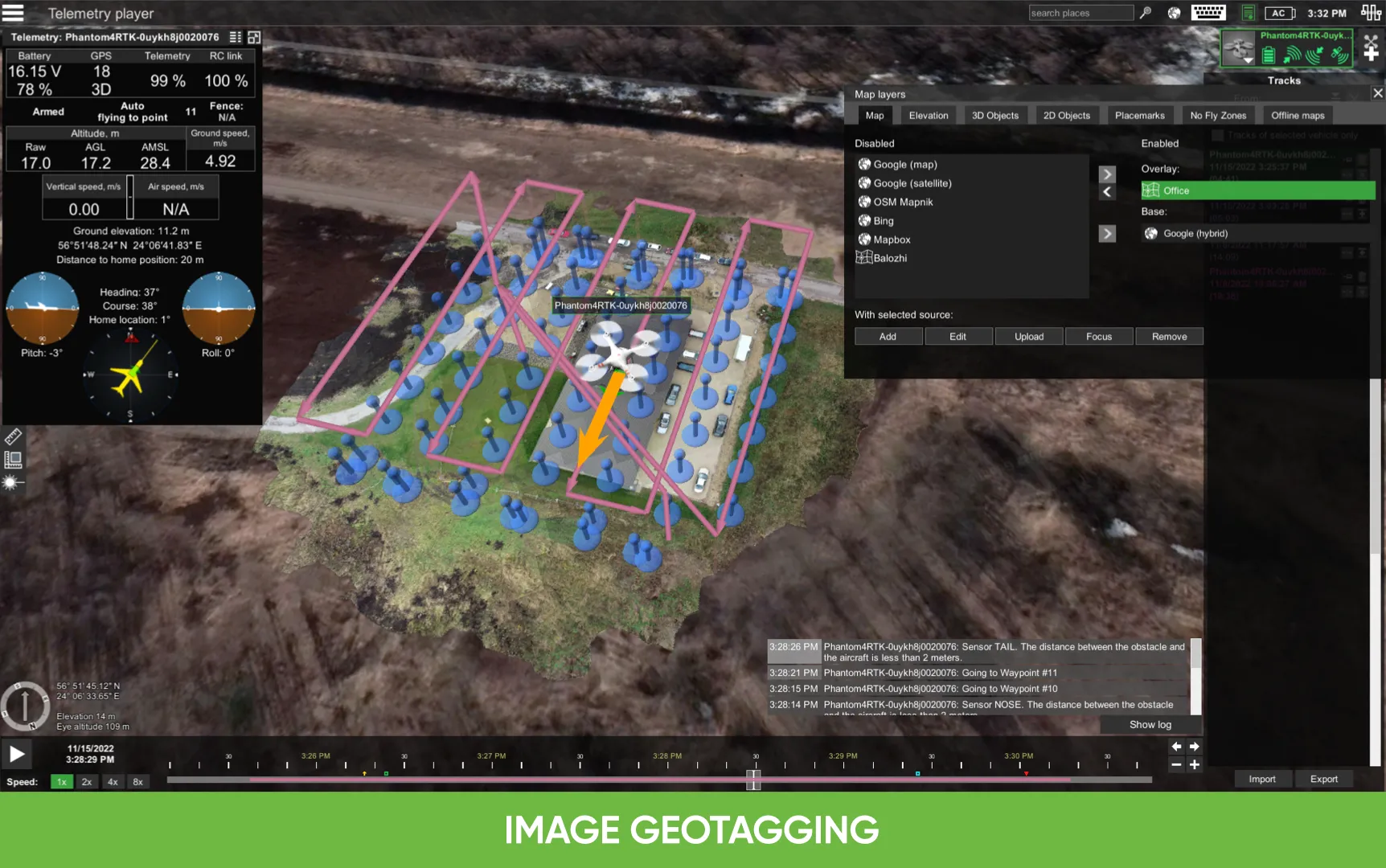Expand the telemetry panel list menu

(235, 37)
